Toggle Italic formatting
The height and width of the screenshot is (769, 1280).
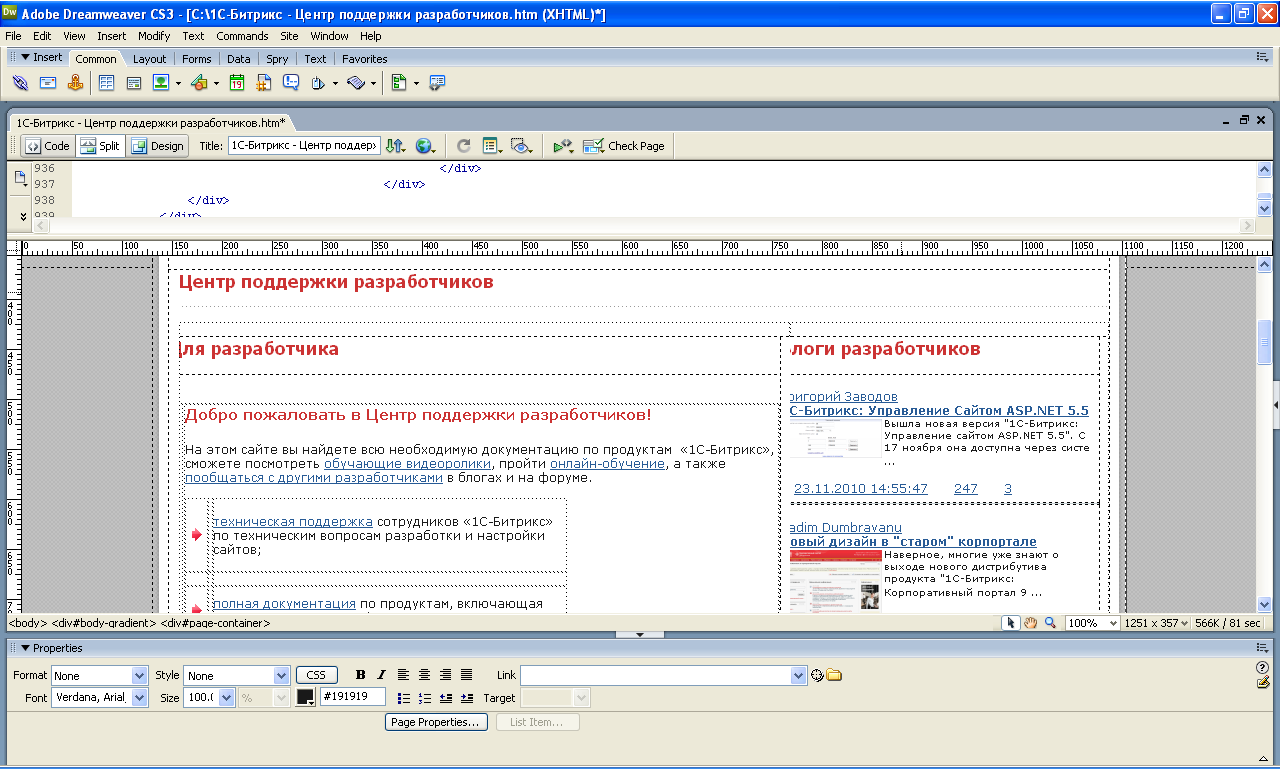pyautogui.click(x=381, y=675)
